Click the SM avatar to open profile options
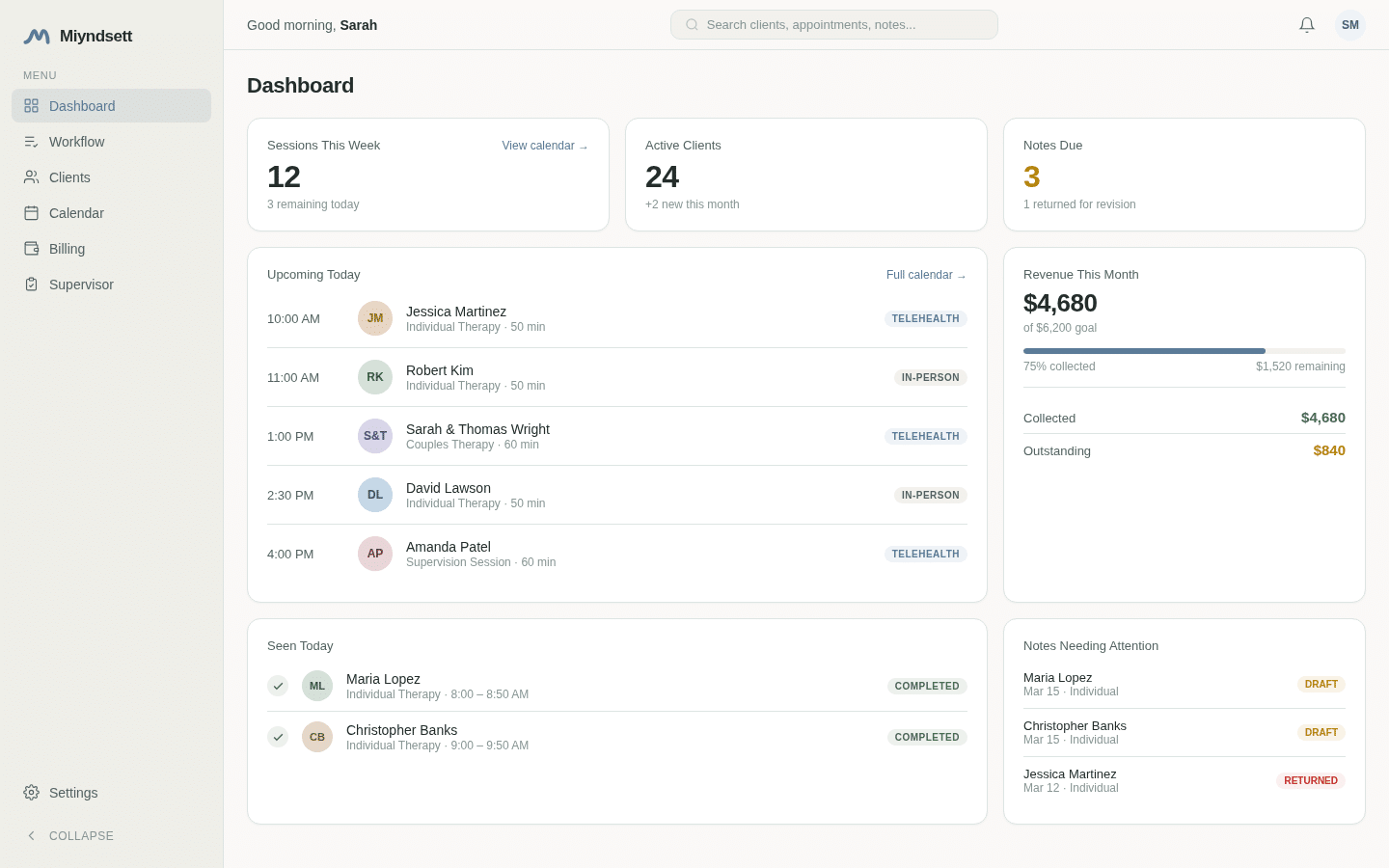Screen dimensions: 1389x868 click(x=1350, y=24)
